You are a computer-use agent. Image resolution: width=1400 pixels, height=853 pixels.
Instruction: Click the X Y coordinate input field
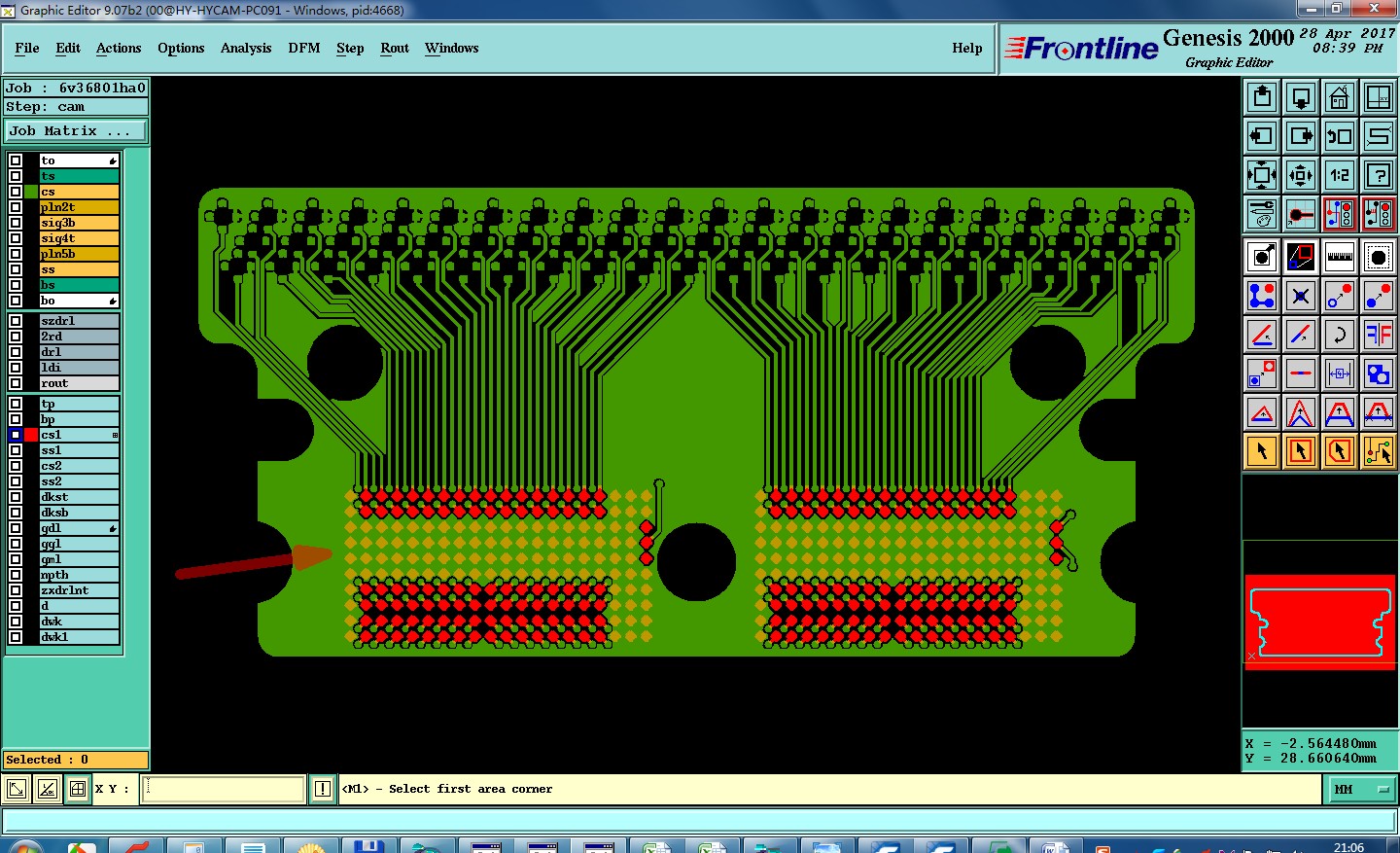coord(224,790)
